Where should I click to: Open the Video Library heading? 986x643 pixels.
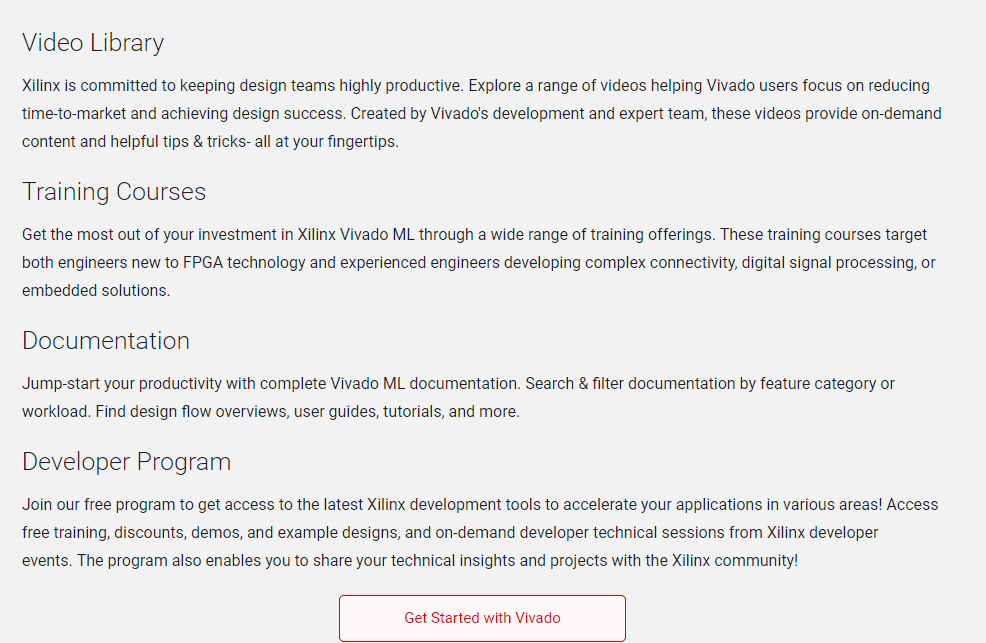93,43
